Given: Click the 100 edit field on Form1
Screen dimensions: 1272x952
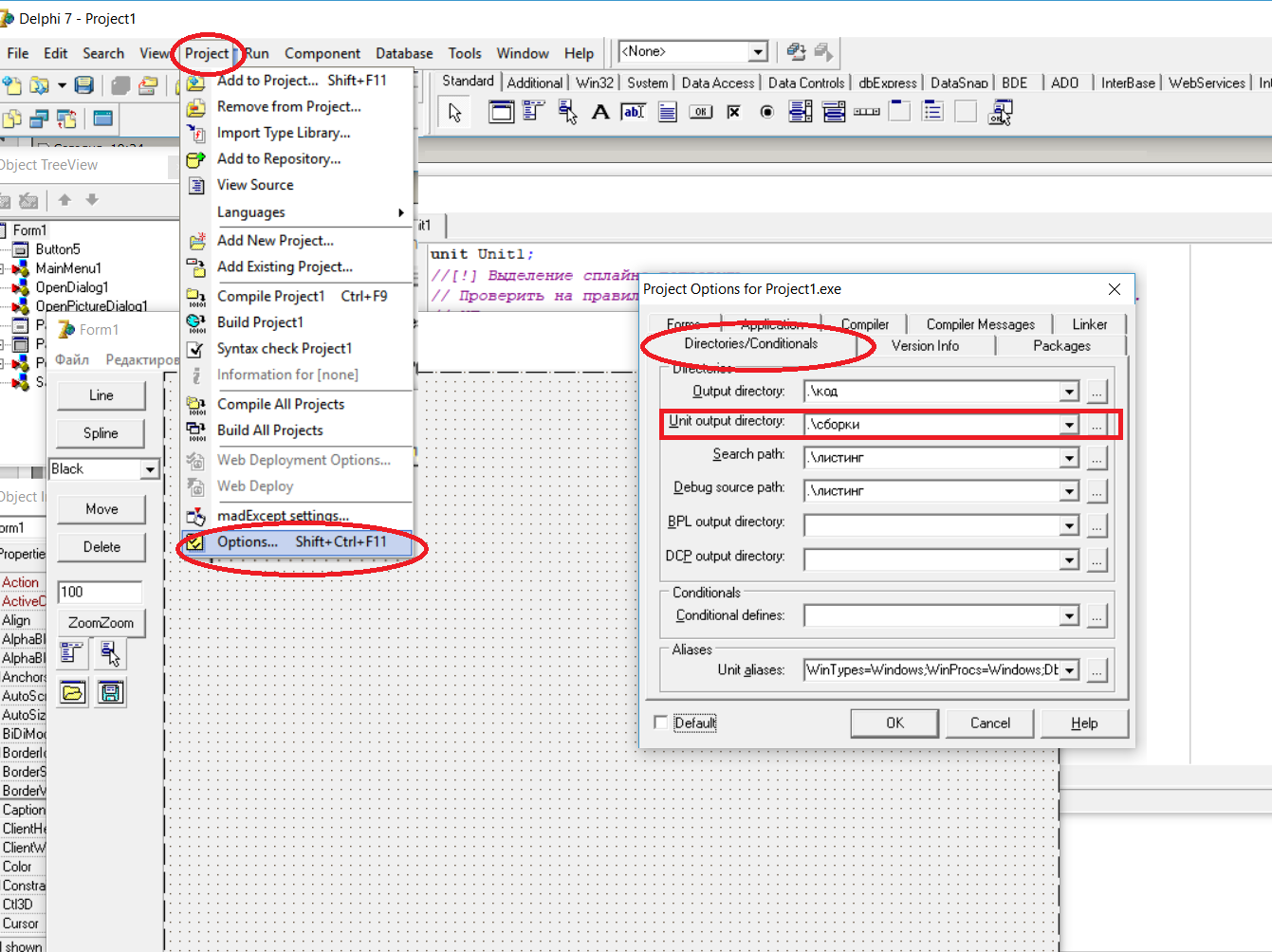Looking at the screenshot, I should pyautogui.click(x=100, y=592).
